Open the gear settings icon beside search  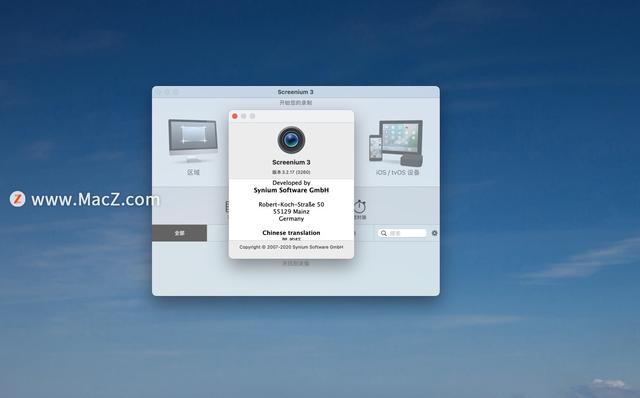(x=434, y=233)
